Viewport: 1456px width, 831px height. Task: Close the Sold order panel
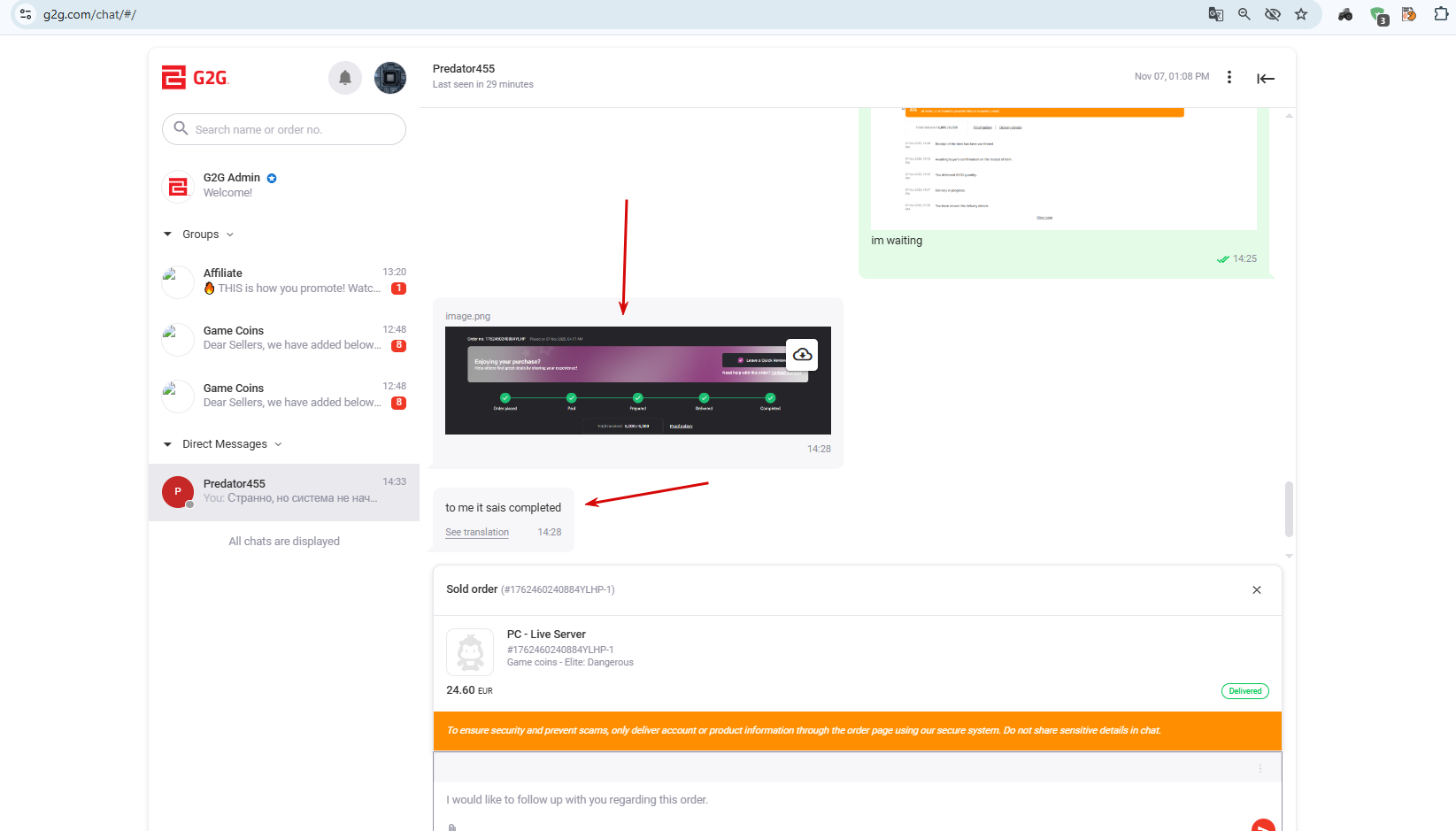1257,589
